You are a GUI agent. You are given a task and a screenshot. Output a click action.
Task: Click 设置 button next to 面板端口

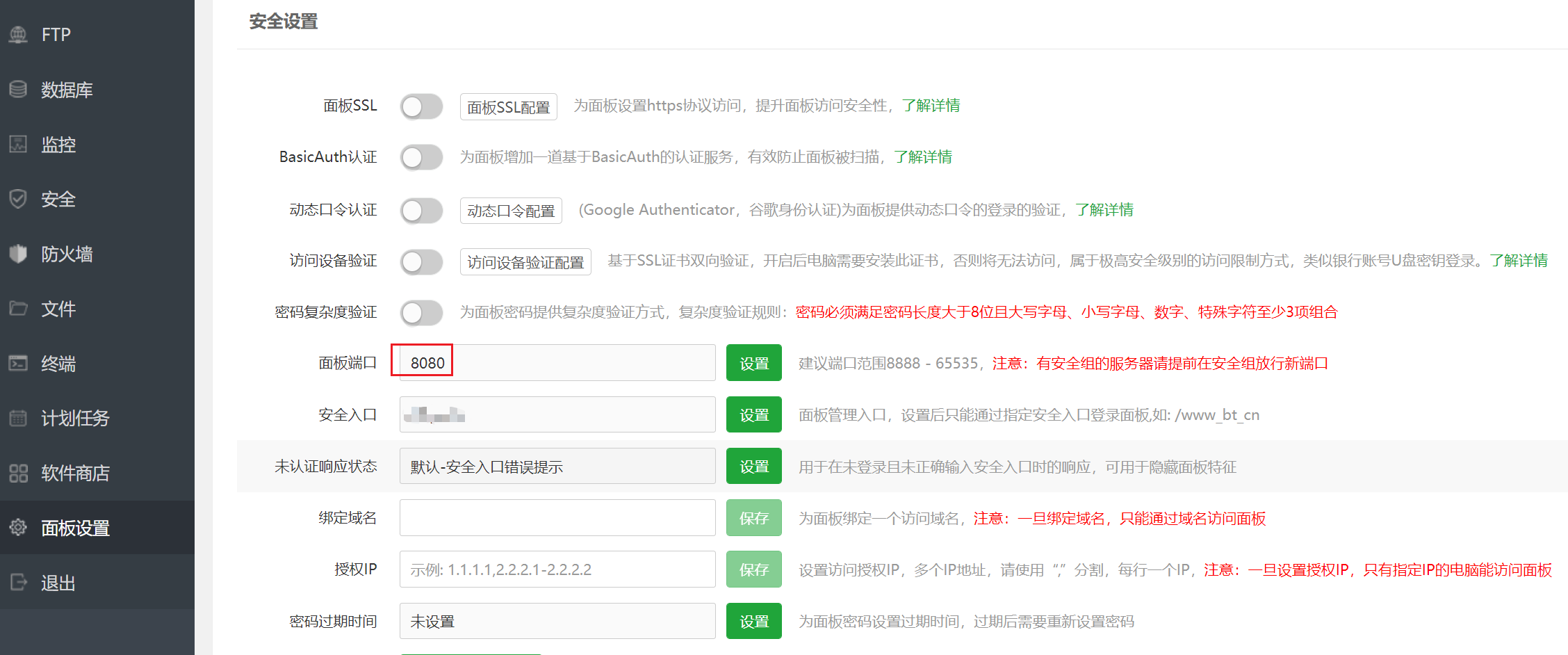click(x=753, y=363)
